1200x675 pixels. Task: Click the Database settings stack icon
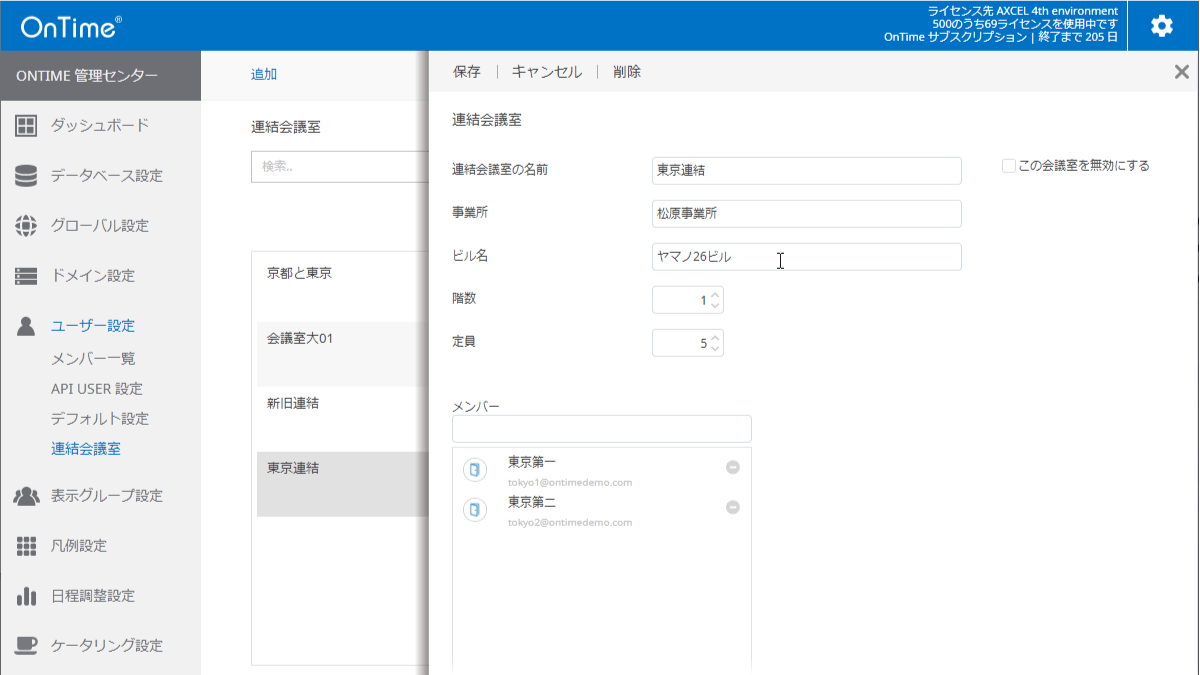click(26, 176)
